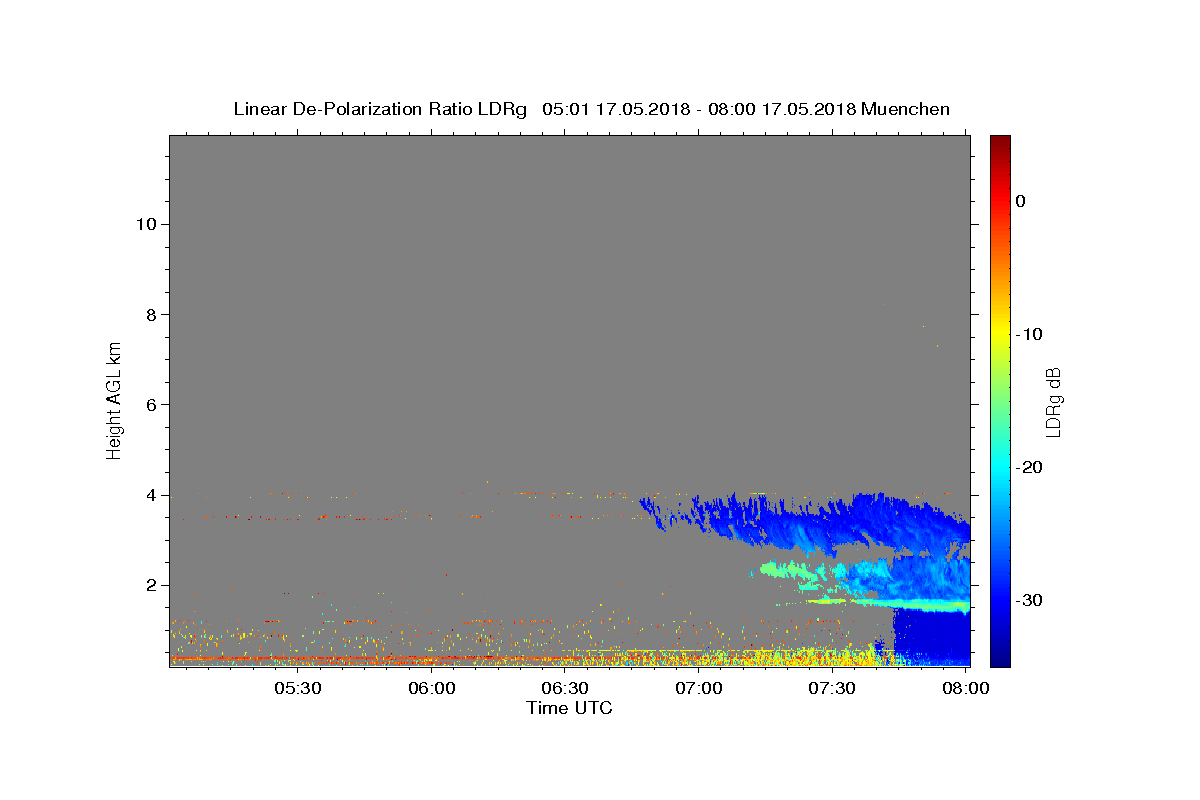Screen dimensions: 1200x800
Task: Click the dark blue bottom of the colorbar
Action: point(1000,655)
